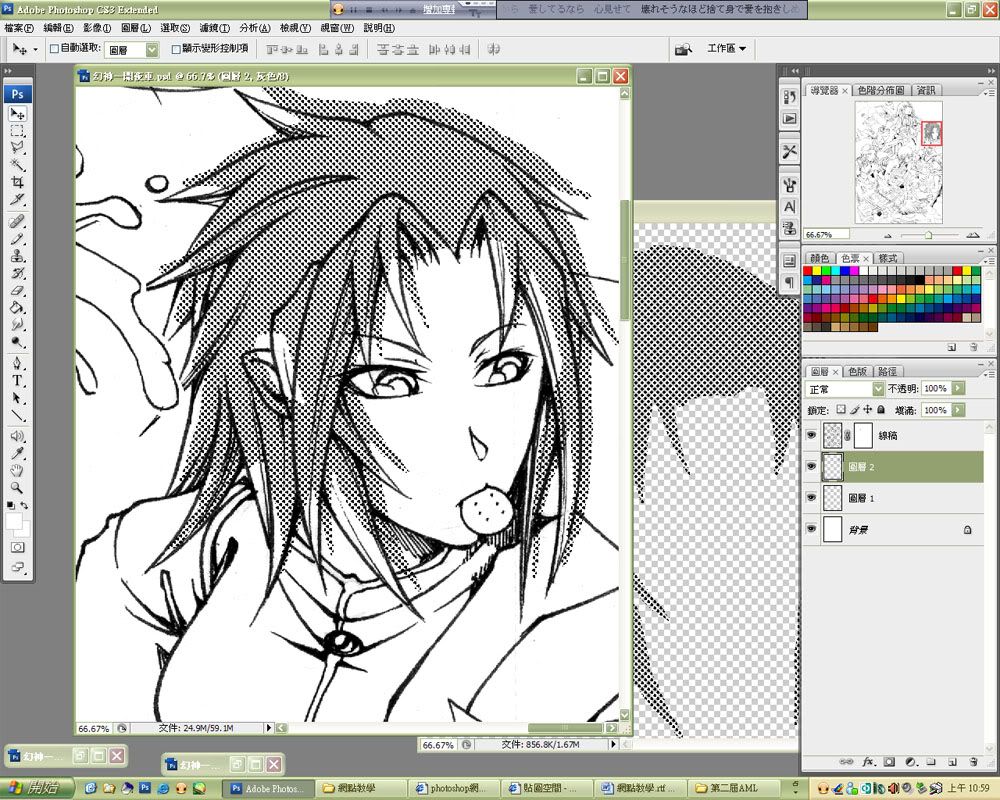Viewport: 1000px width, 800px height.
Task: Select the Slice tool
Action: tap(17, 199)
